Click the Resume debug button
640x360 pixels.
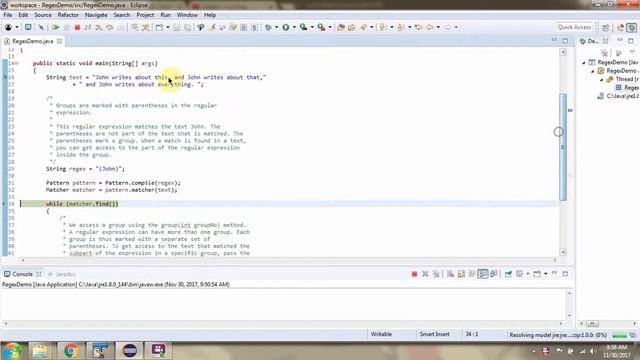(x=56, y=27)
